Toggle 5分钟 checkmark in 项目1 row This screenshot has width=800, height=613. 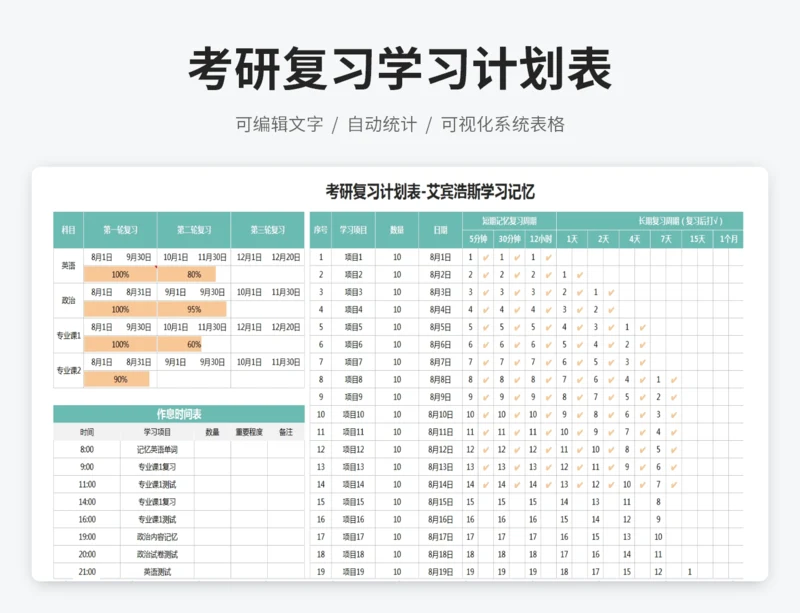point(486,258)
